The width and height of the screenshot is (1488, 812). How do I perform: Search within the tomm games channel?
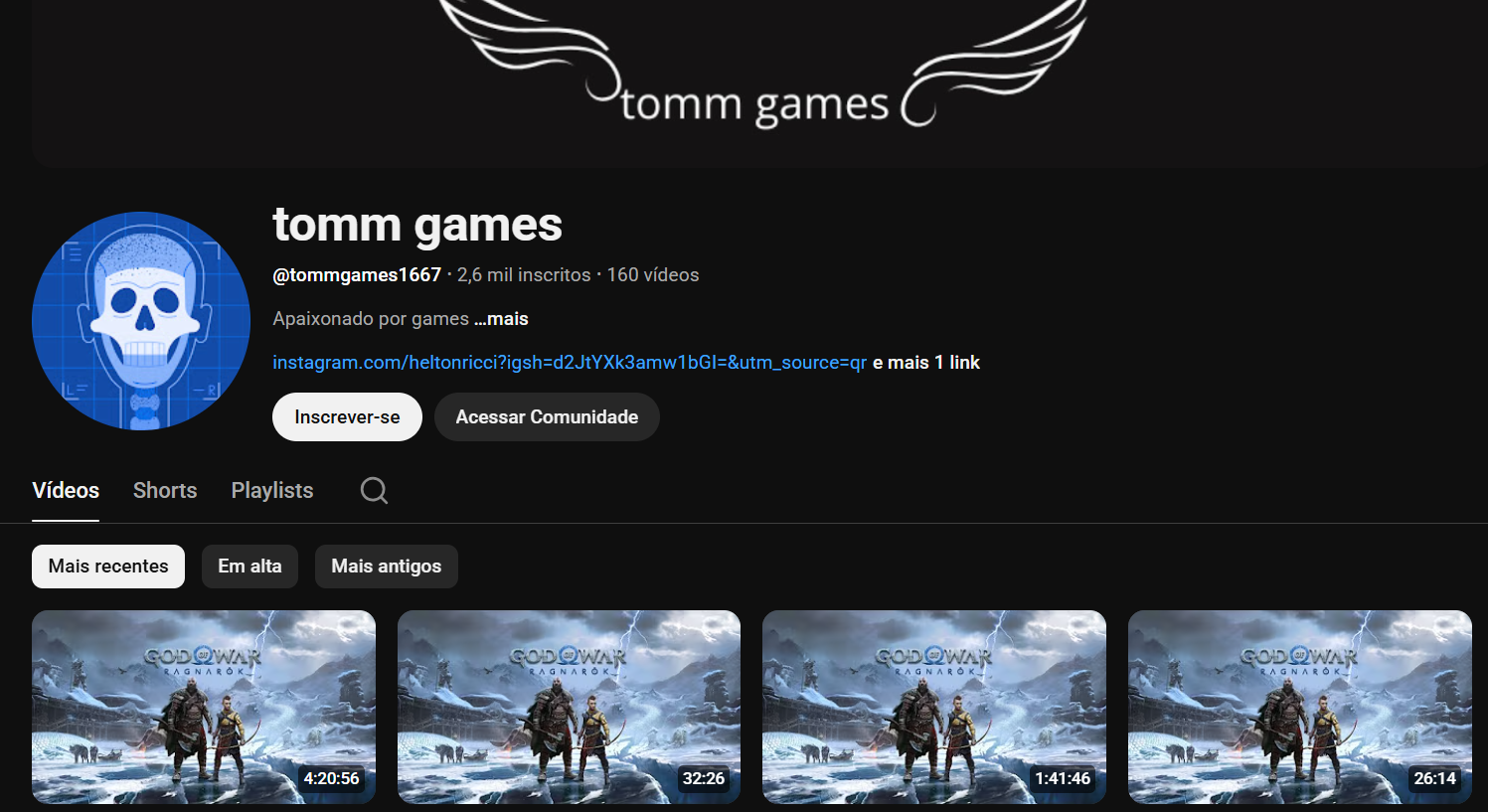pos(374,490)
